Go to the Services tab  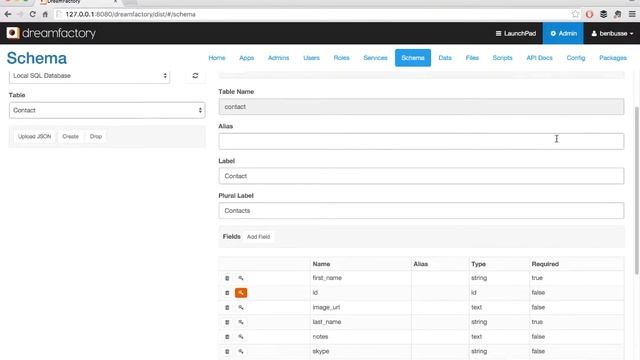coord(375,58)
